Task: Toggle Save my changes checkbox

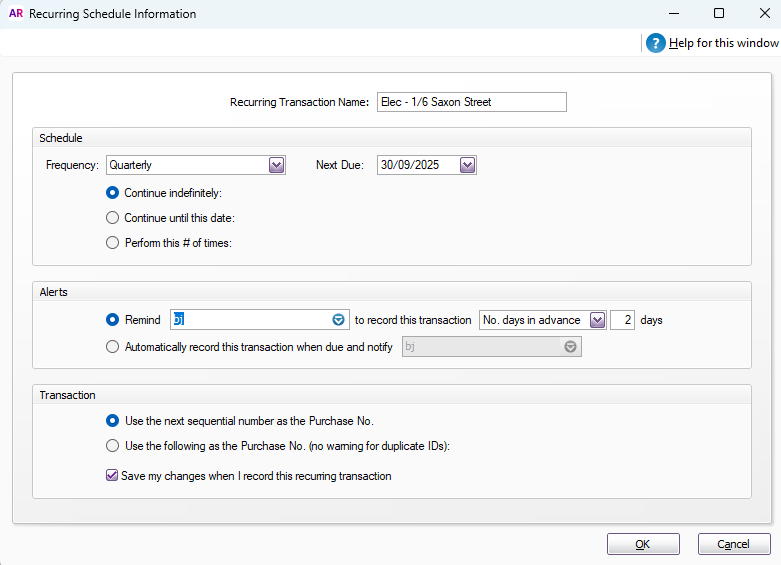Action: click(x=113, y=476)
